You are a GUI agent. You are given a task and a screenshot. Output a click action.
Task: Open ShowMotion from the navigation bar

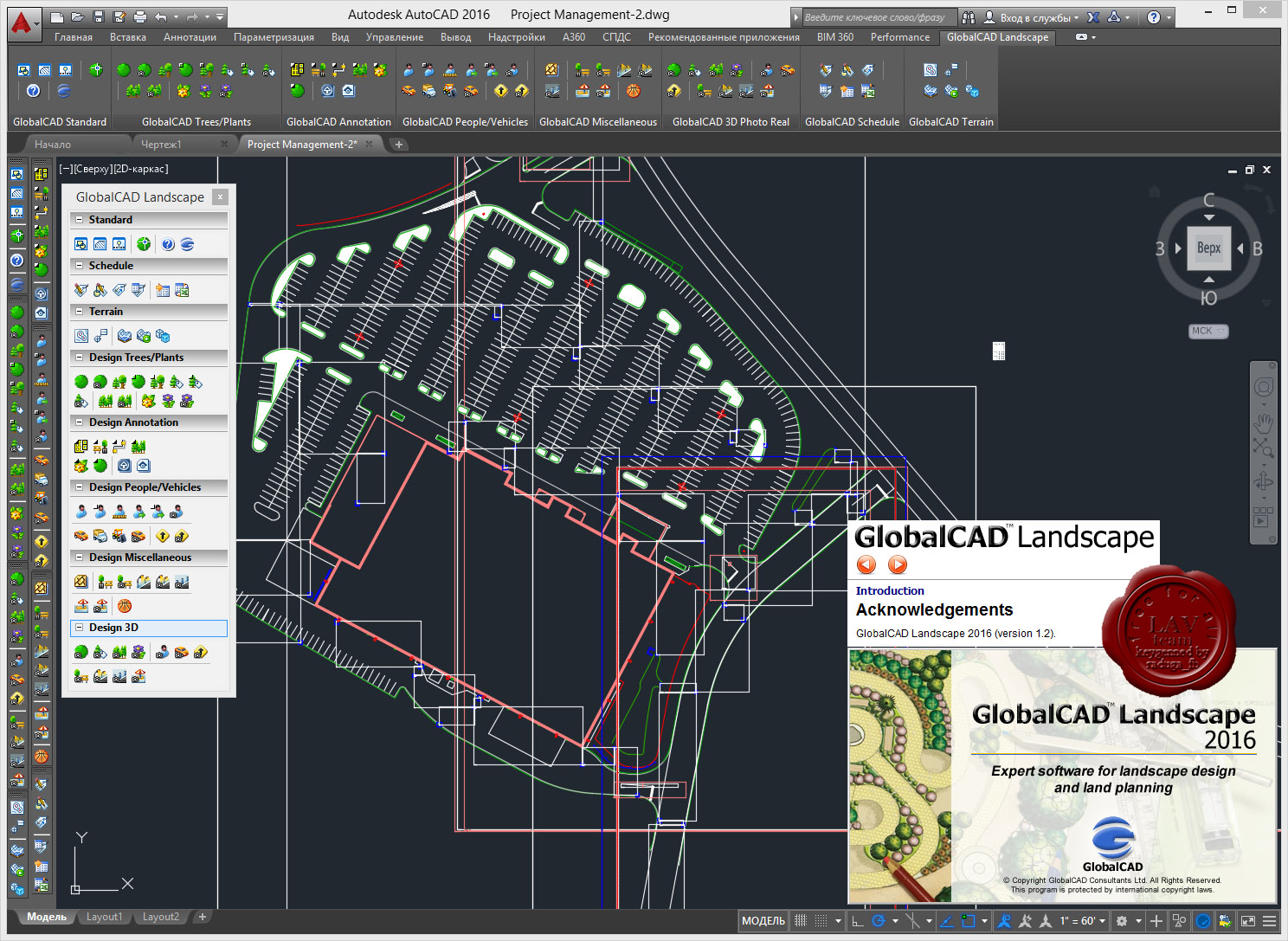coord(1264,517)
